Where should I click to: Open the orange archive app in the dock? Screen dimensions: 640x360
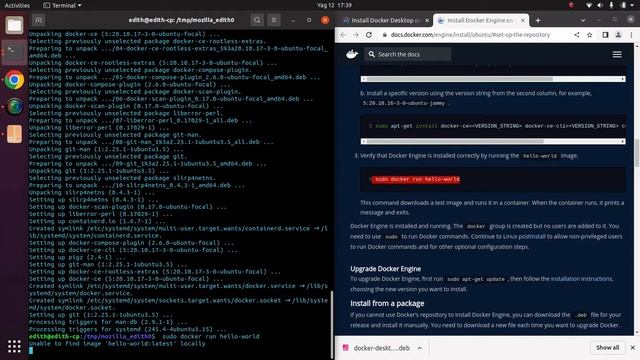[14, 134]
